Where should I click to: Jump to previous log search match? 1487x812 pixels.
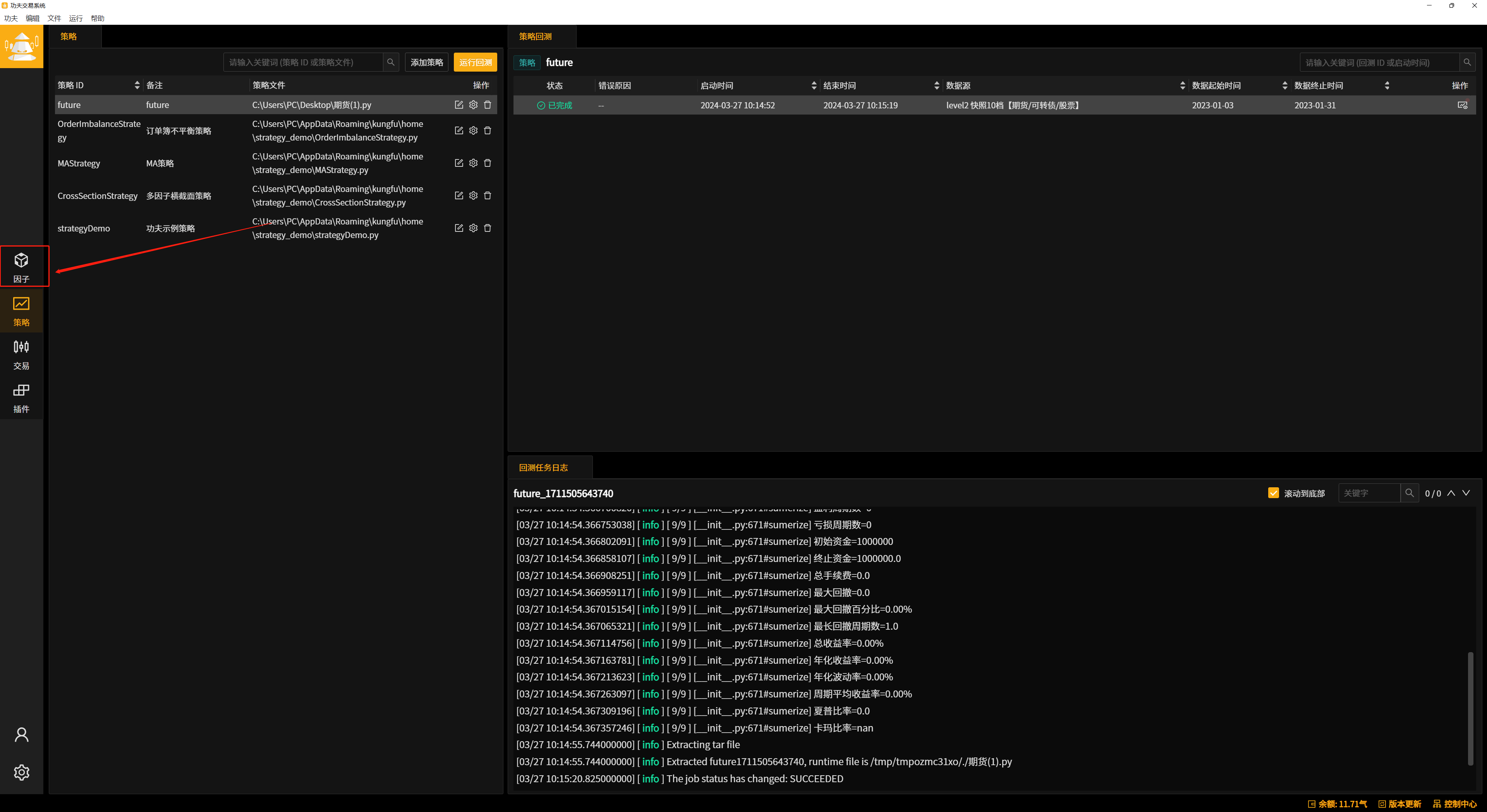(x=1451, y=493)
